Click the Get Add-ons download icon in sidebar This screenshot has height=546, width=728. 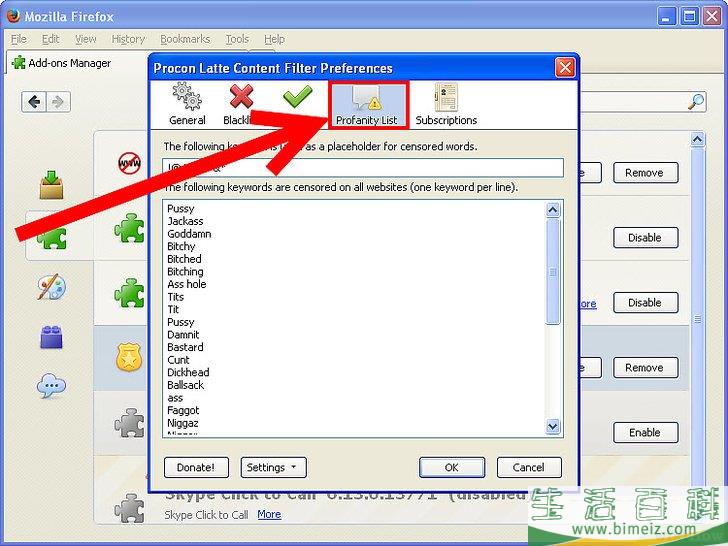pyautogui.click(x=51, y=185)
